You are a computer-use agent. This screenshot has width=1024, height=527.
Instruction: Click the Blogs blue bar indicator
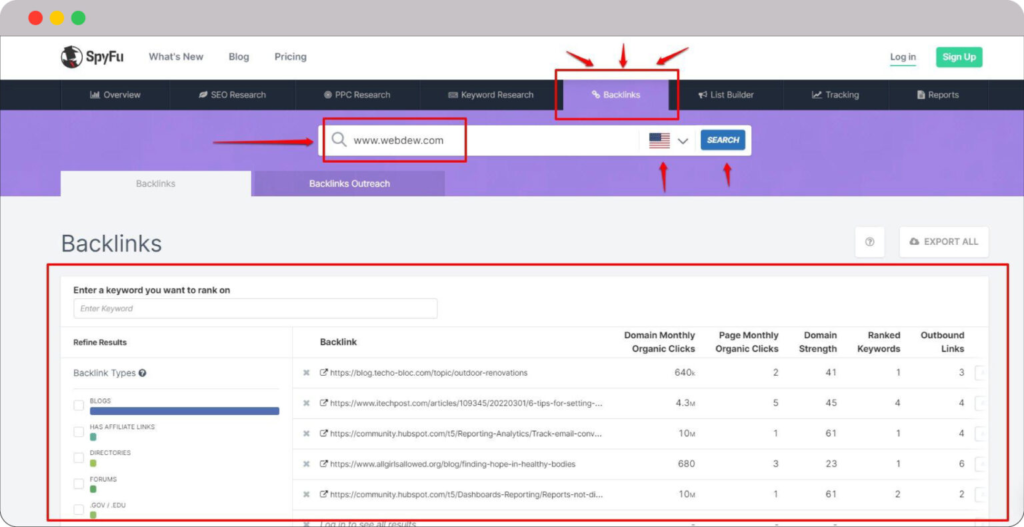tap(184, 411)
